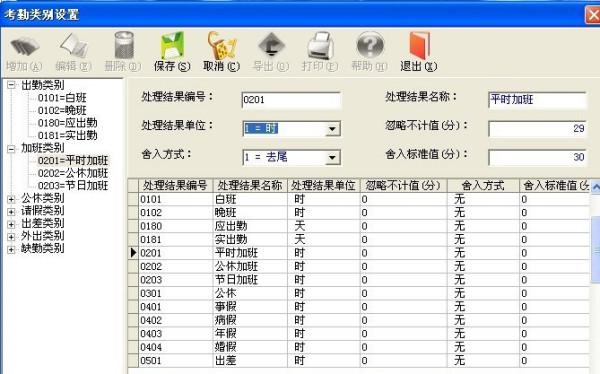Screen dimensions: 600x374
Task: Click the 编辑 (Edit) toolbar icon
Action: point(74,45)
